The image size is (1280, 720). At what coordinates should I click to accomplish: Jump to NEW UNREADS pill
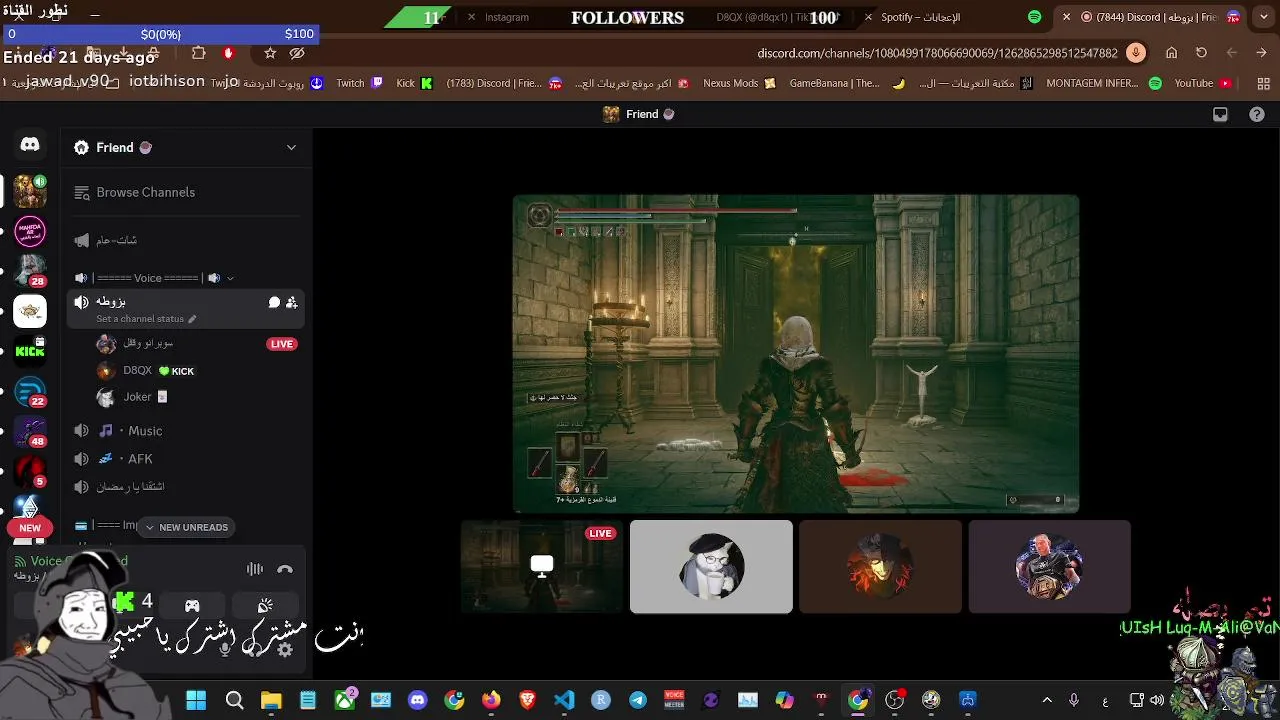click(186, 527)
